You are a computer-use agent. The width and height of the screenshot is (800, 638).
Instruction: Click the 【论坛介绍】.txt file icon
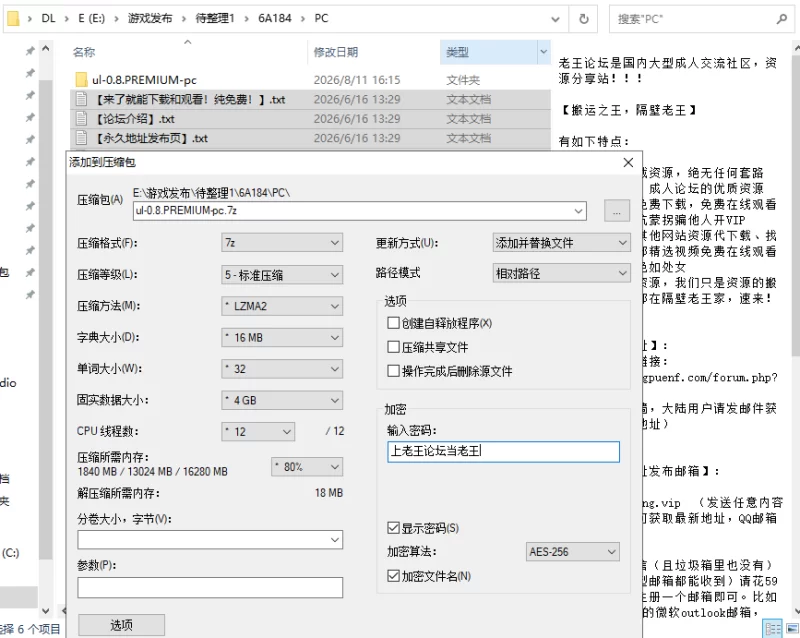click(81, 118)
